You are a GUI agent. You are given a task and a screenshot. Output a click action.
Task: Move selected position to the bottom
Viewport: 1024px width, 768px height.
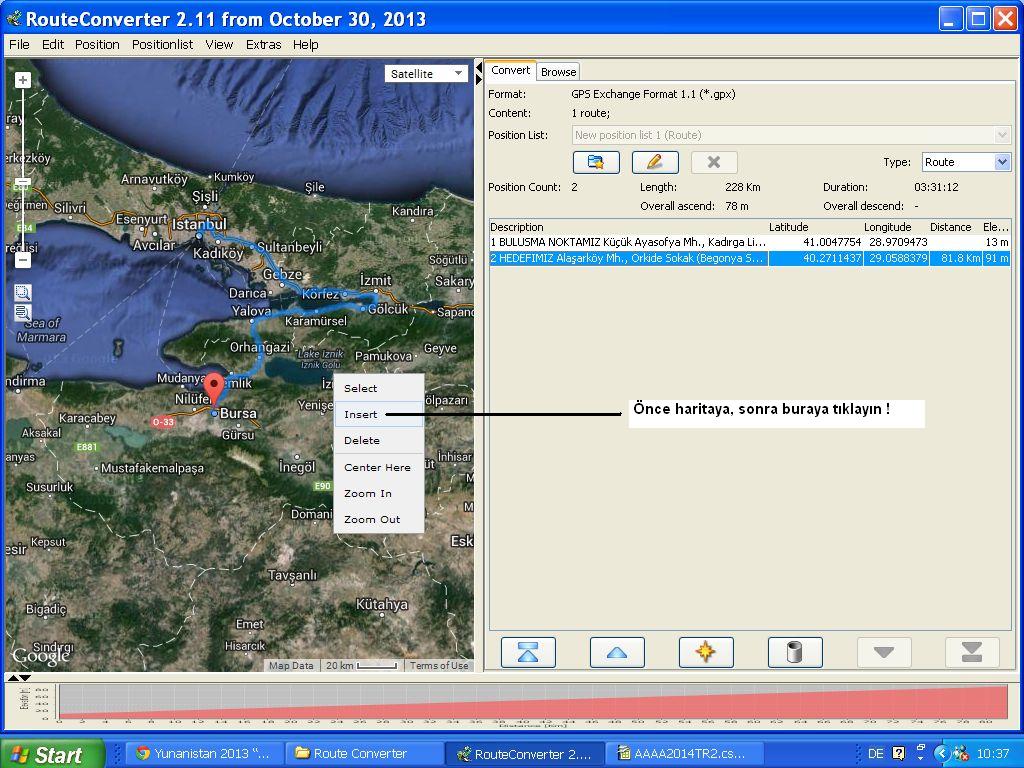point(971,651)
